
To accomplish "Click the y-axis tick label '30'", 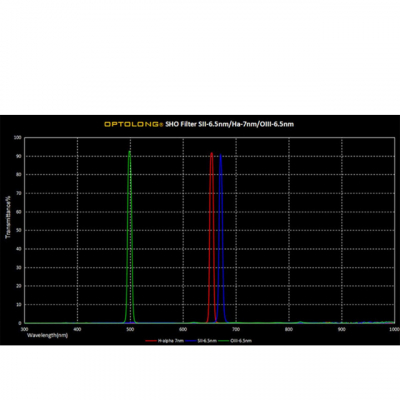I will tap(19, 268).
